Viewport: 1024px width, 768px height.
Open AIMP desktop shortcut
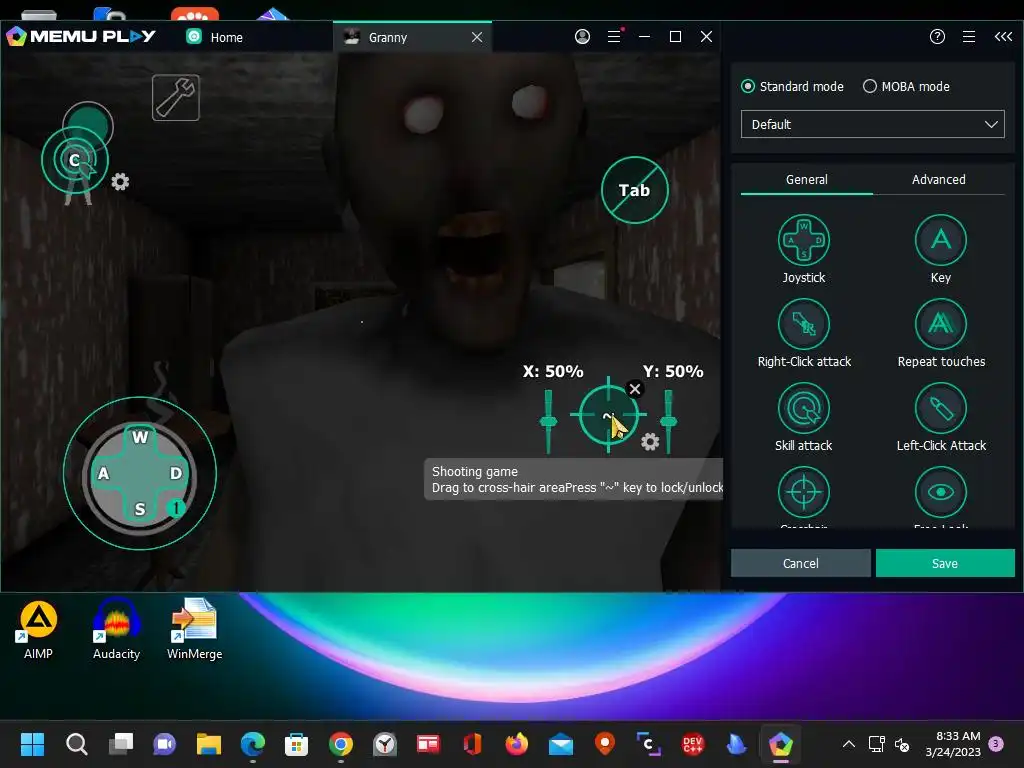[39, 630]
